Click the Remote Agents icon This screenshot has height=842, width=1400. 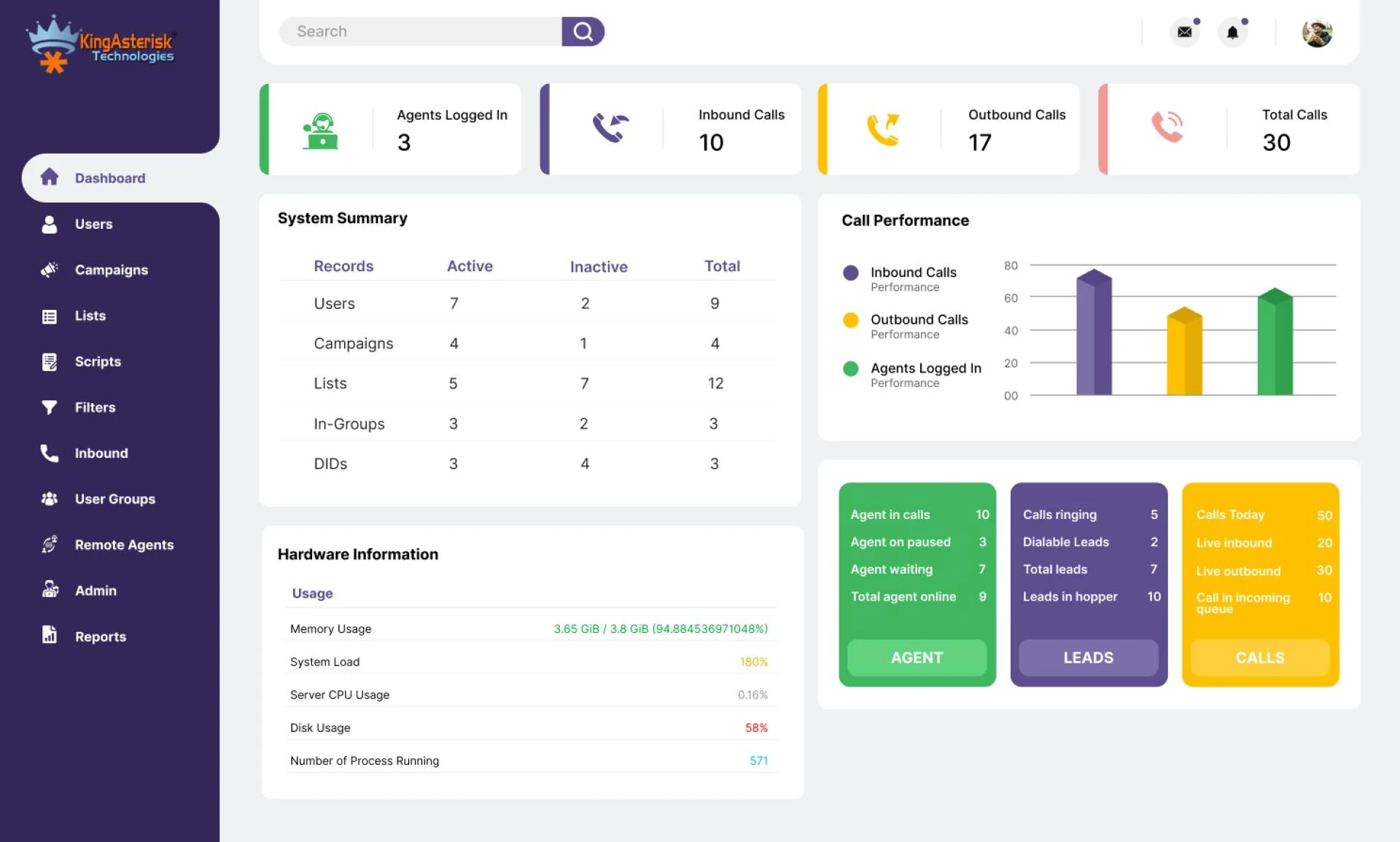click(x=49, y=545)
